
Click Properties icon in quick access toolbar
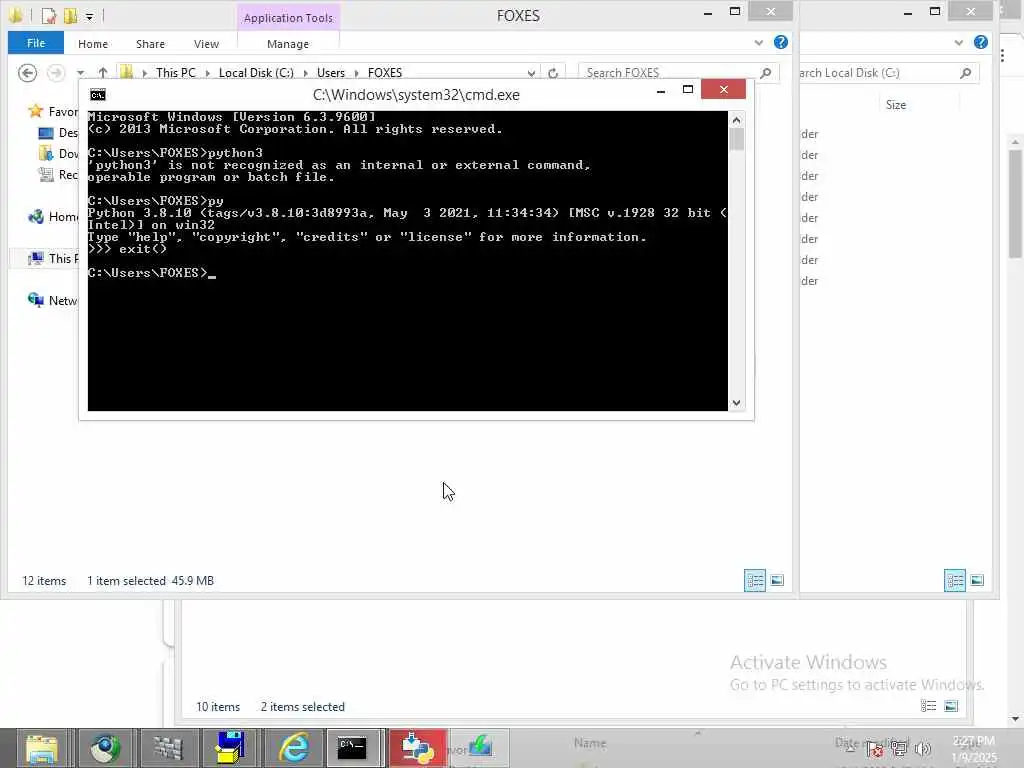(x=49, y=15)
